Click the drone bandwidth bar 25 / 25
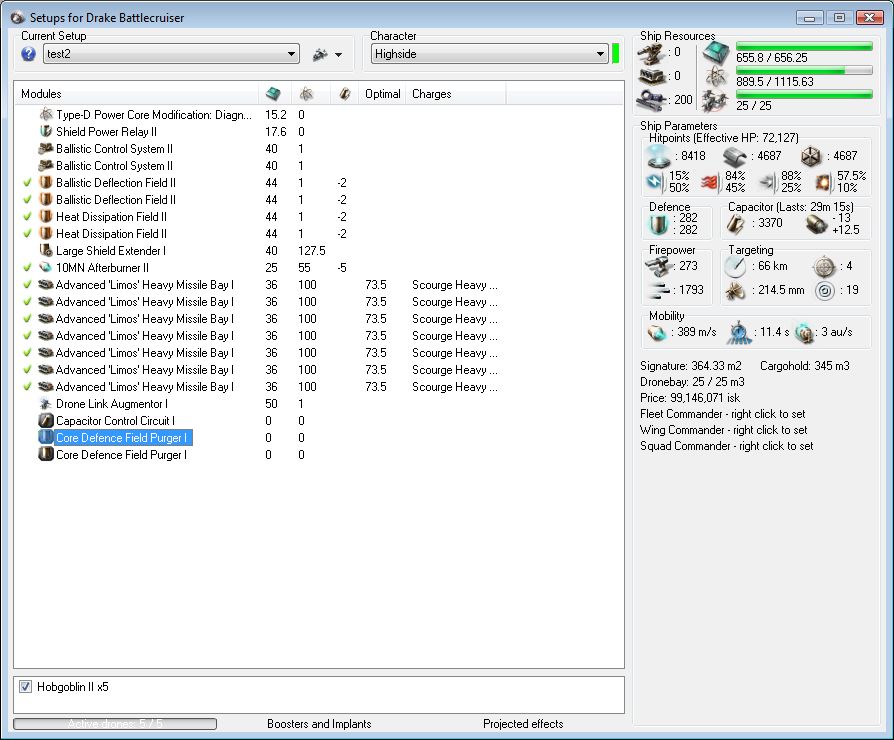This screenshot has height=740, width=894. coord(804,94)
